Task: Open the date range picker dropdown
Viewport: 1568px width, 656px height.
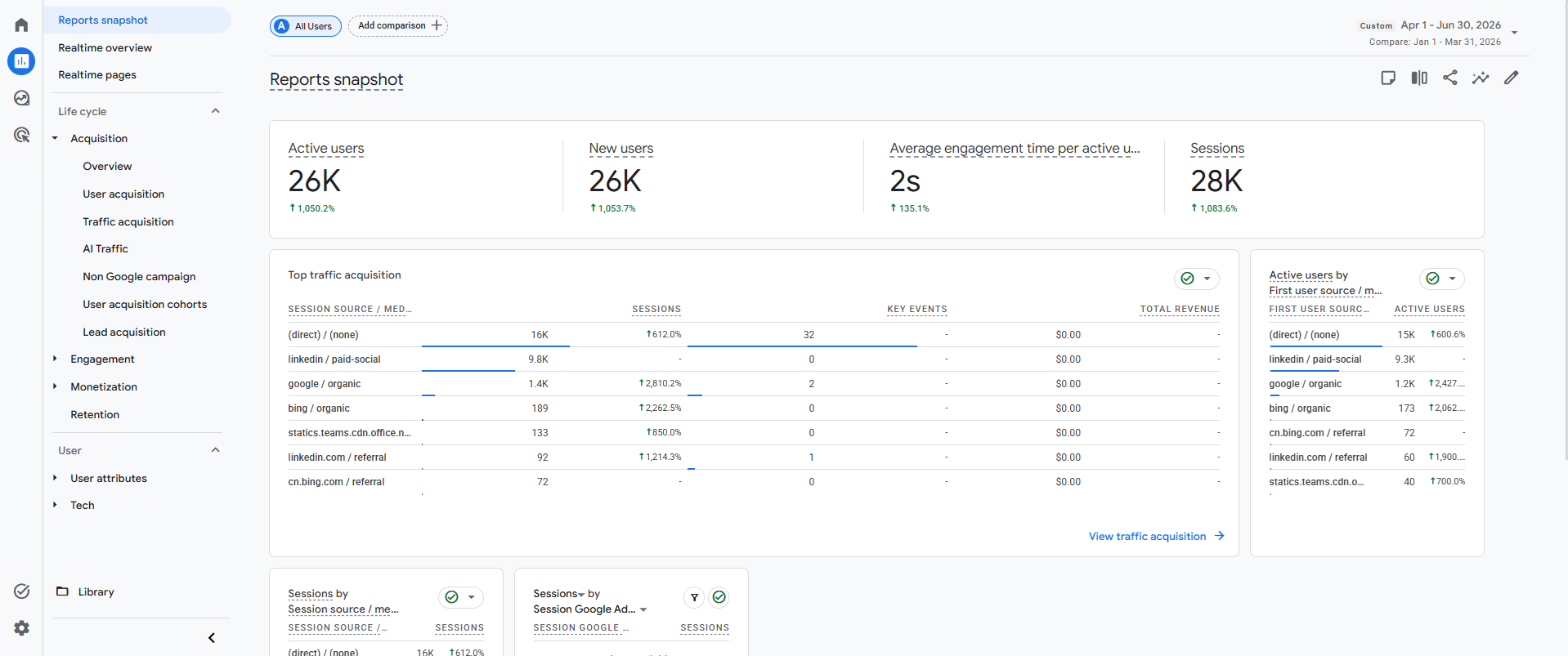Action: [1514, 33]
